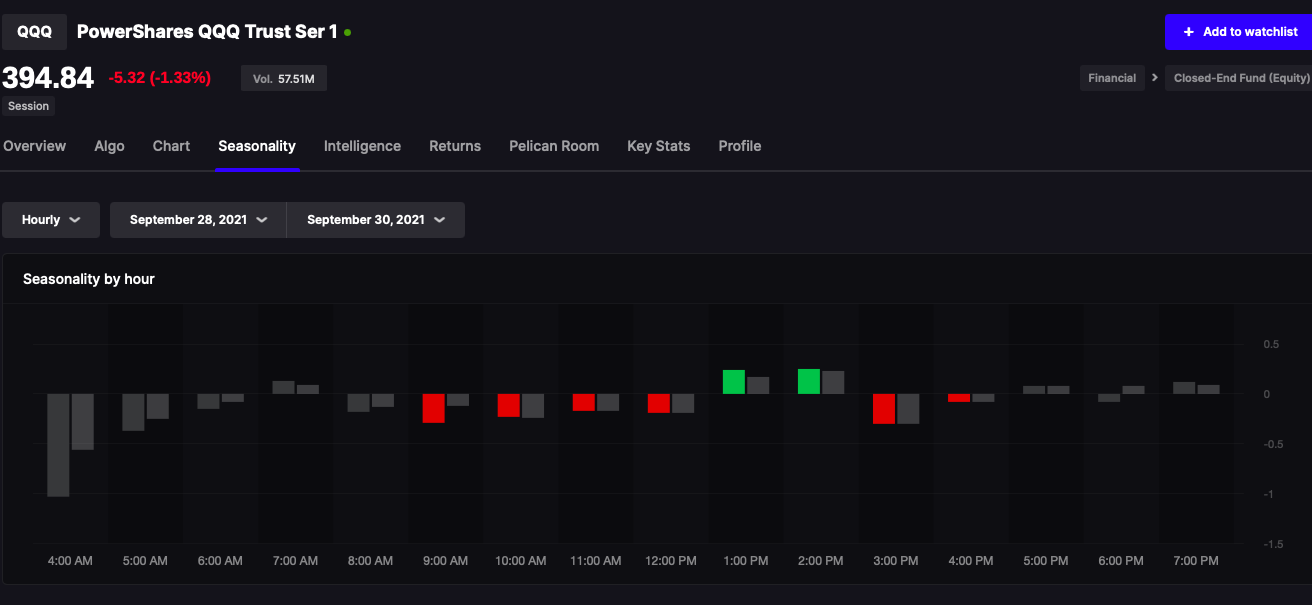Open the Closed-End Fund (Equity) category link

[1241, 78]
